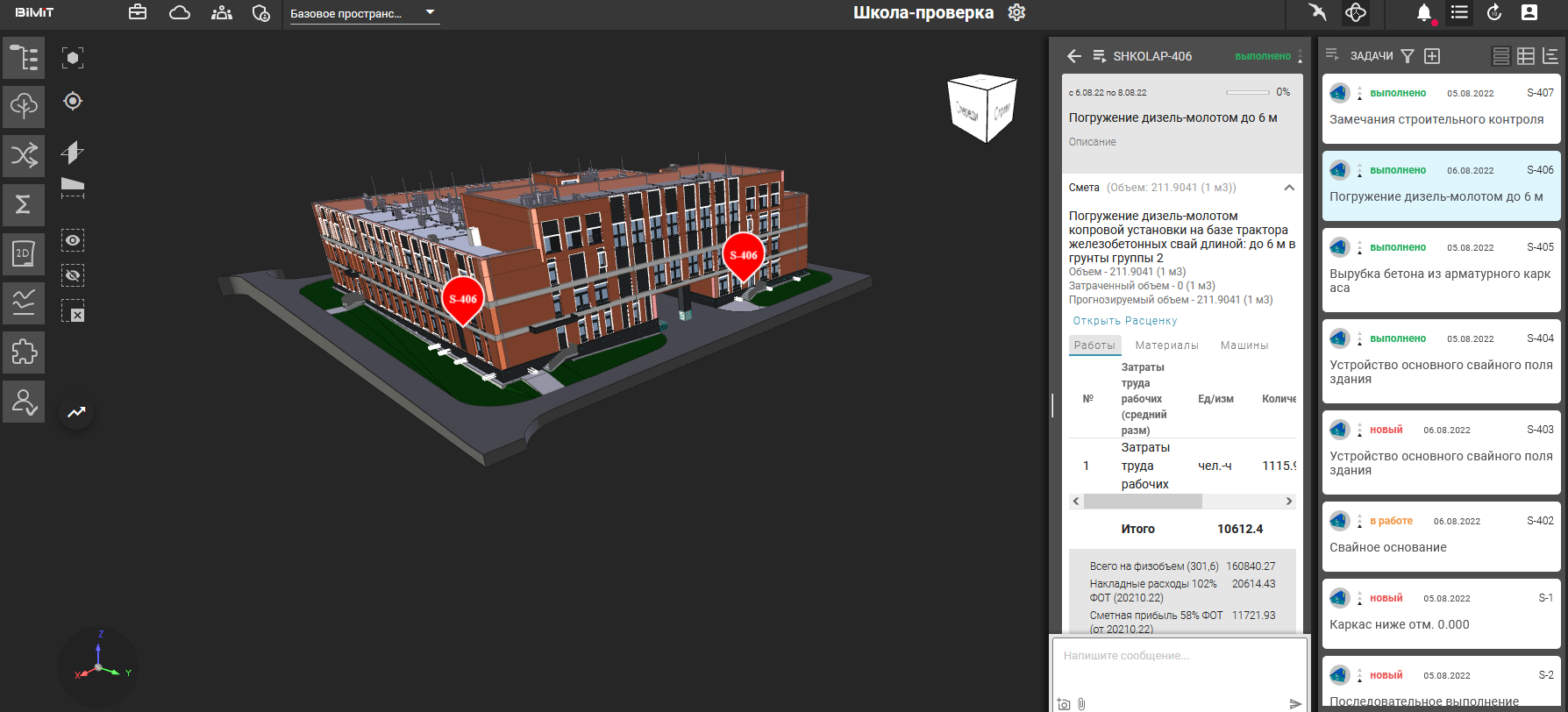Click the puzzle piece plugins icon
This screenshot has width=1568, height=712.
pyautogui.click(x=24, y=352)
